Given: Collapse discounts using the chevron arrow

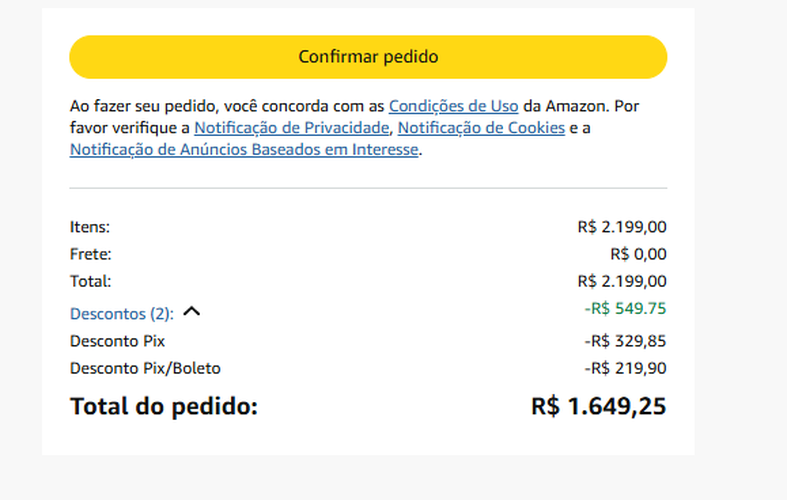Looking at the screenshot, I should coord(192,312).
